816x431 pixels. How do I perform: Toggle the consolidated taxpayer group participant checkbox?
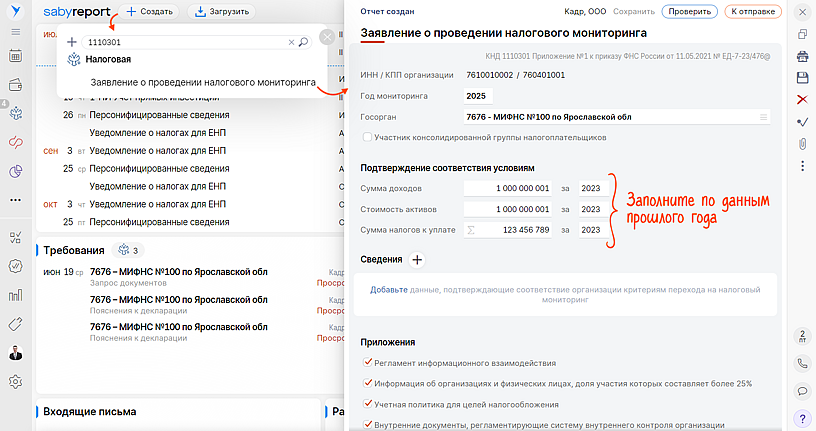point(368,136)
